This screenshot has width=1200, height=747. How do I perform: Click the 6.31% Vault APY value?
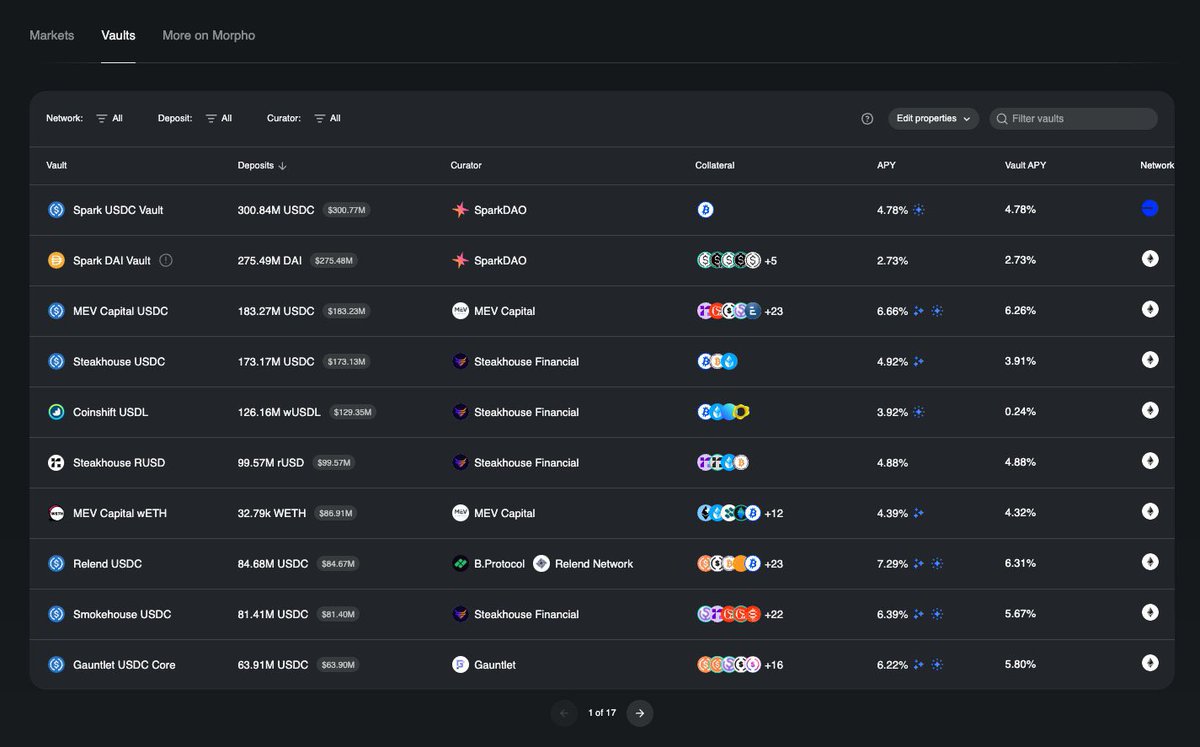pyautogui.click(x=1020, y=563)
